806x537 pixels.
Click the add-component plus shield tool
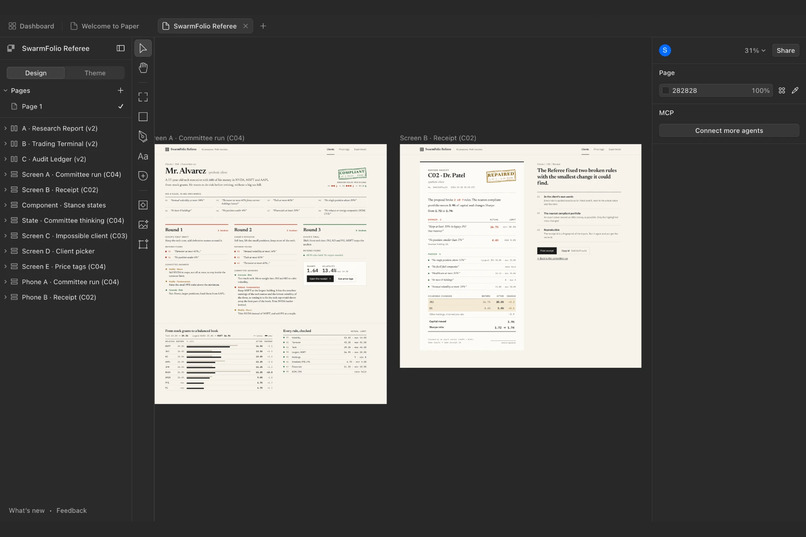[x=143, y=176]
